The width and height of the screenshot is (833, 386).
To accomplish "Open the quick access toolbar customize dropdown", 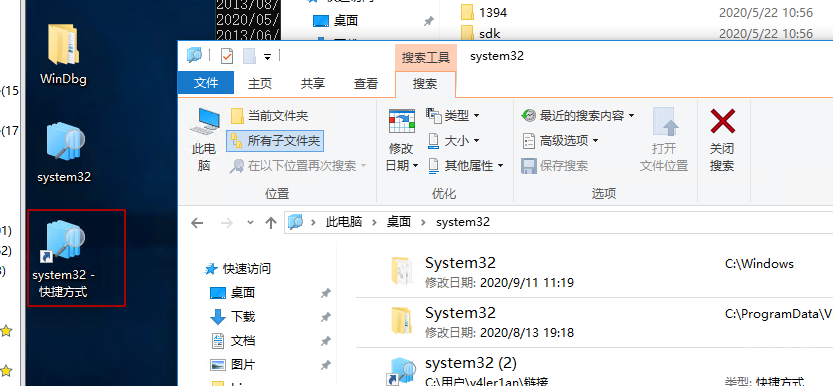I will click(x=268, y=56).
